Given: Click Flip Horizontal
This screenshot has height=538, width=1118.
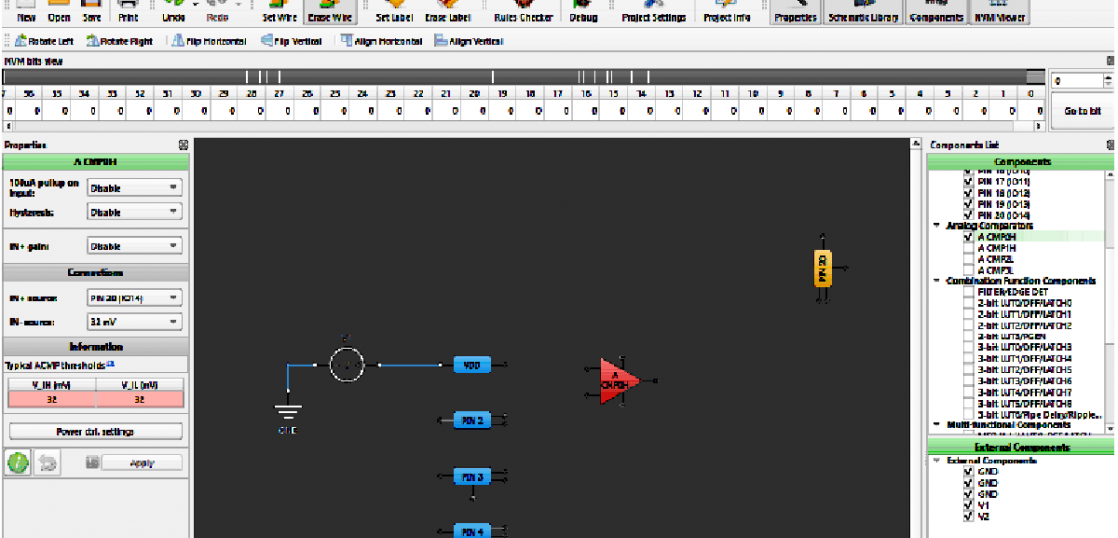Looking at the screenshot, I should [x=210, y=41].
